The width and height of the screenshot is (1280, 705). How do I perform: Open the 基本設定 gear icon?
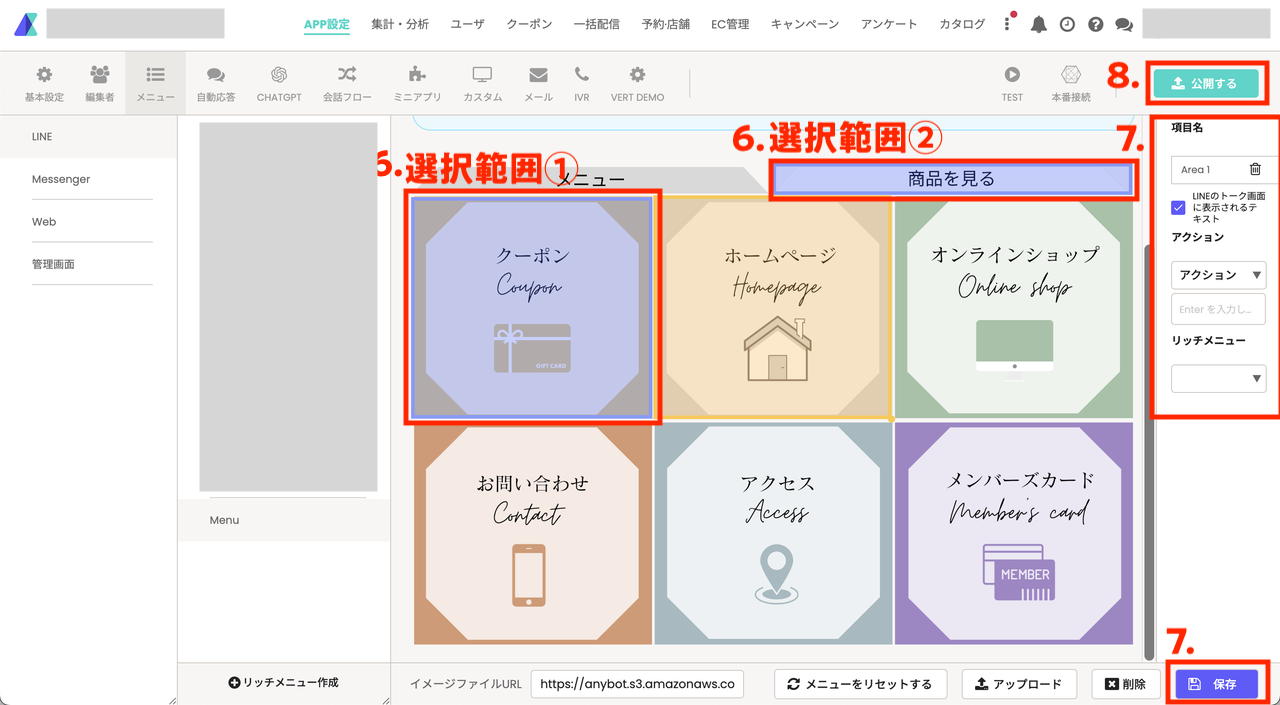click(x=44, y=75)
